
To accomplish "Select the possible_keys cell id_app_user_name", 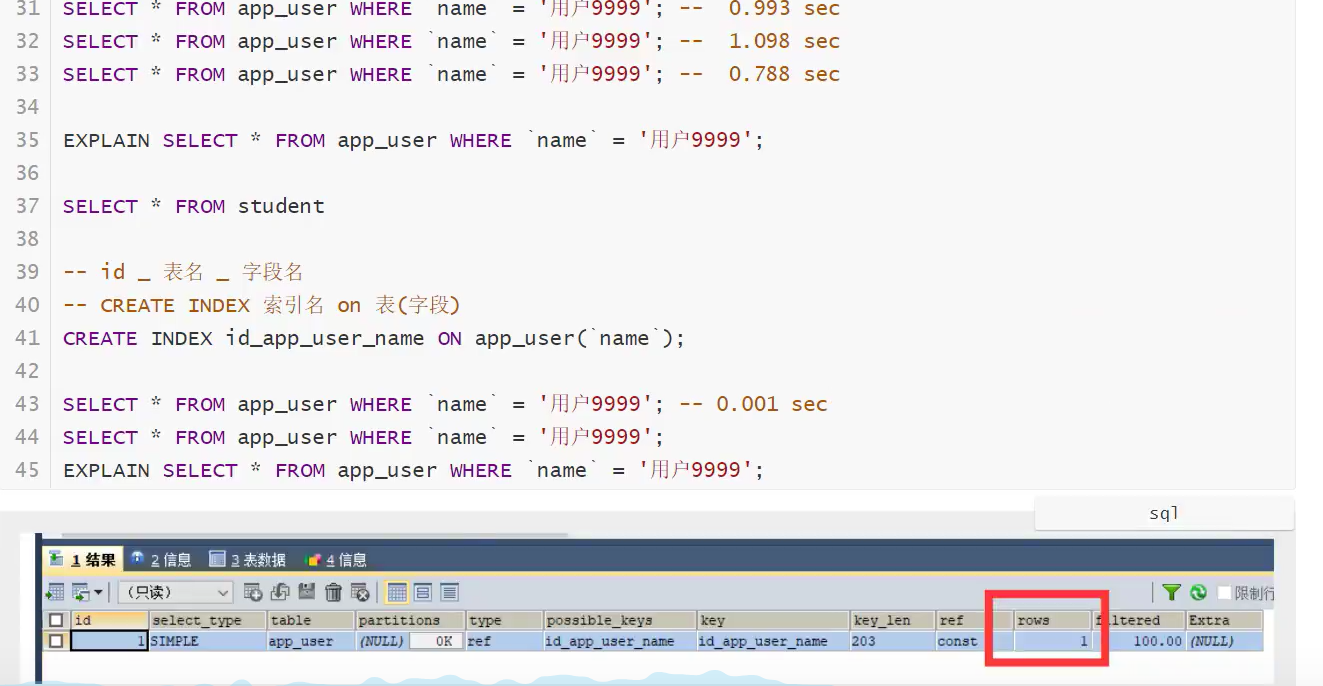I will pos(620,641).
